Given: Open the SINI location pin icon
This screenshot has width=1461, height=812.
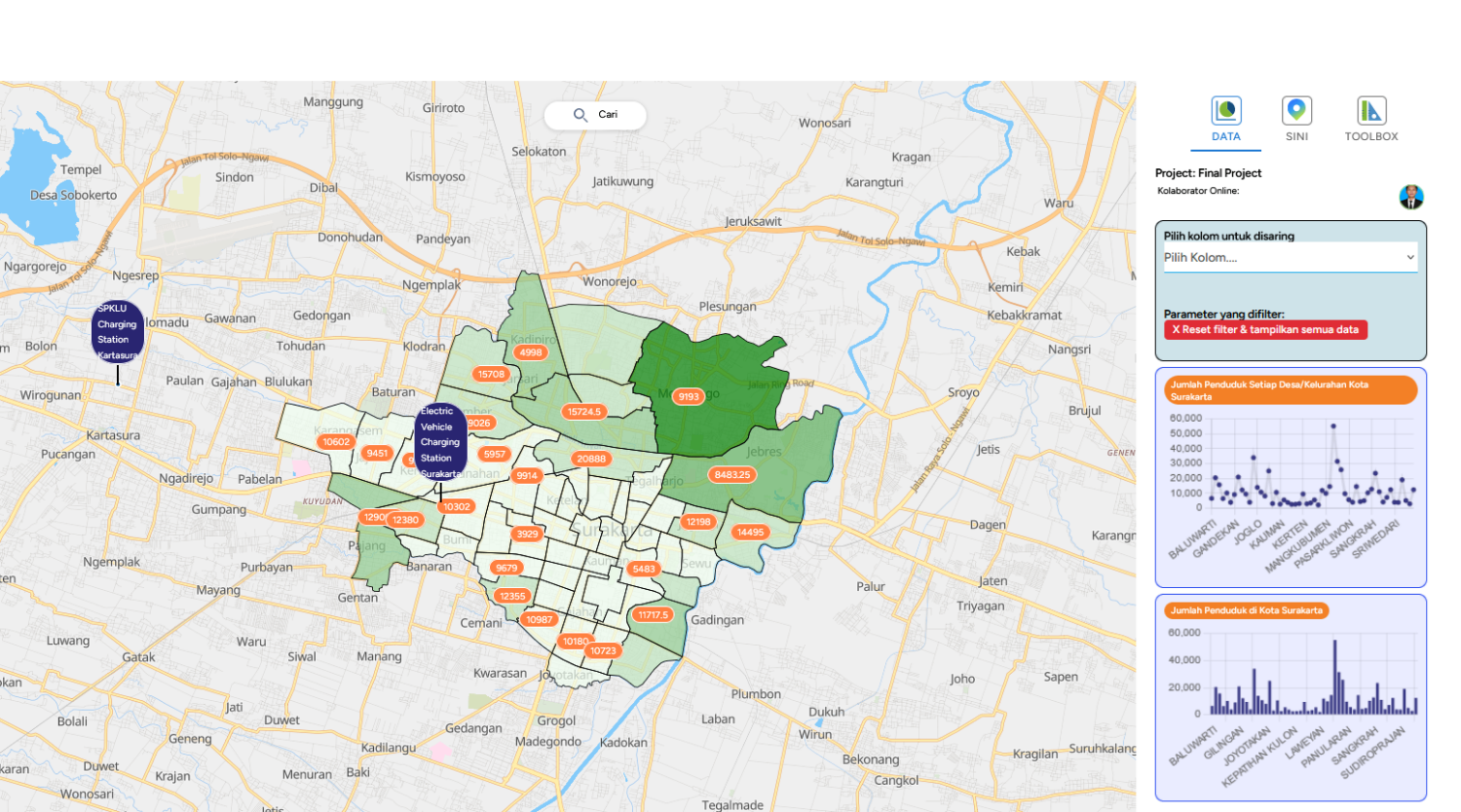Looking at the screenshot, I should coord(1296,110).
